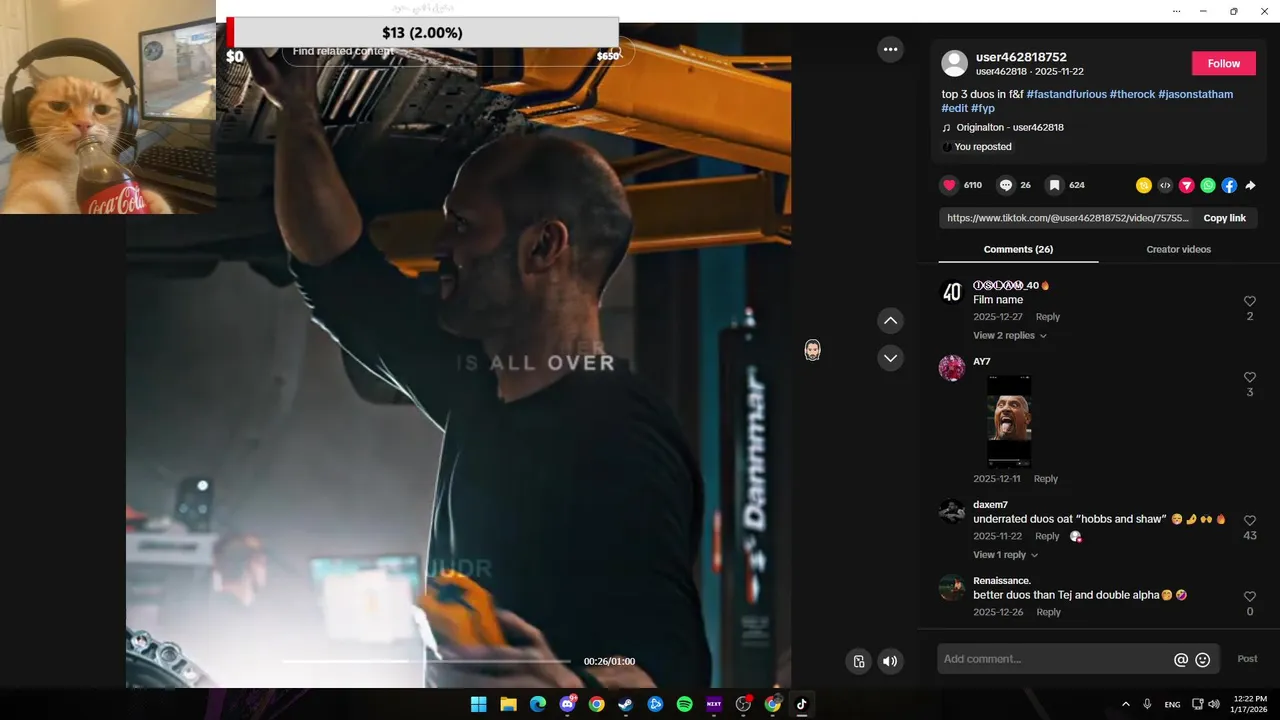Open Spotify from the taskbar
1280x720 pixels.
point(684,704)
